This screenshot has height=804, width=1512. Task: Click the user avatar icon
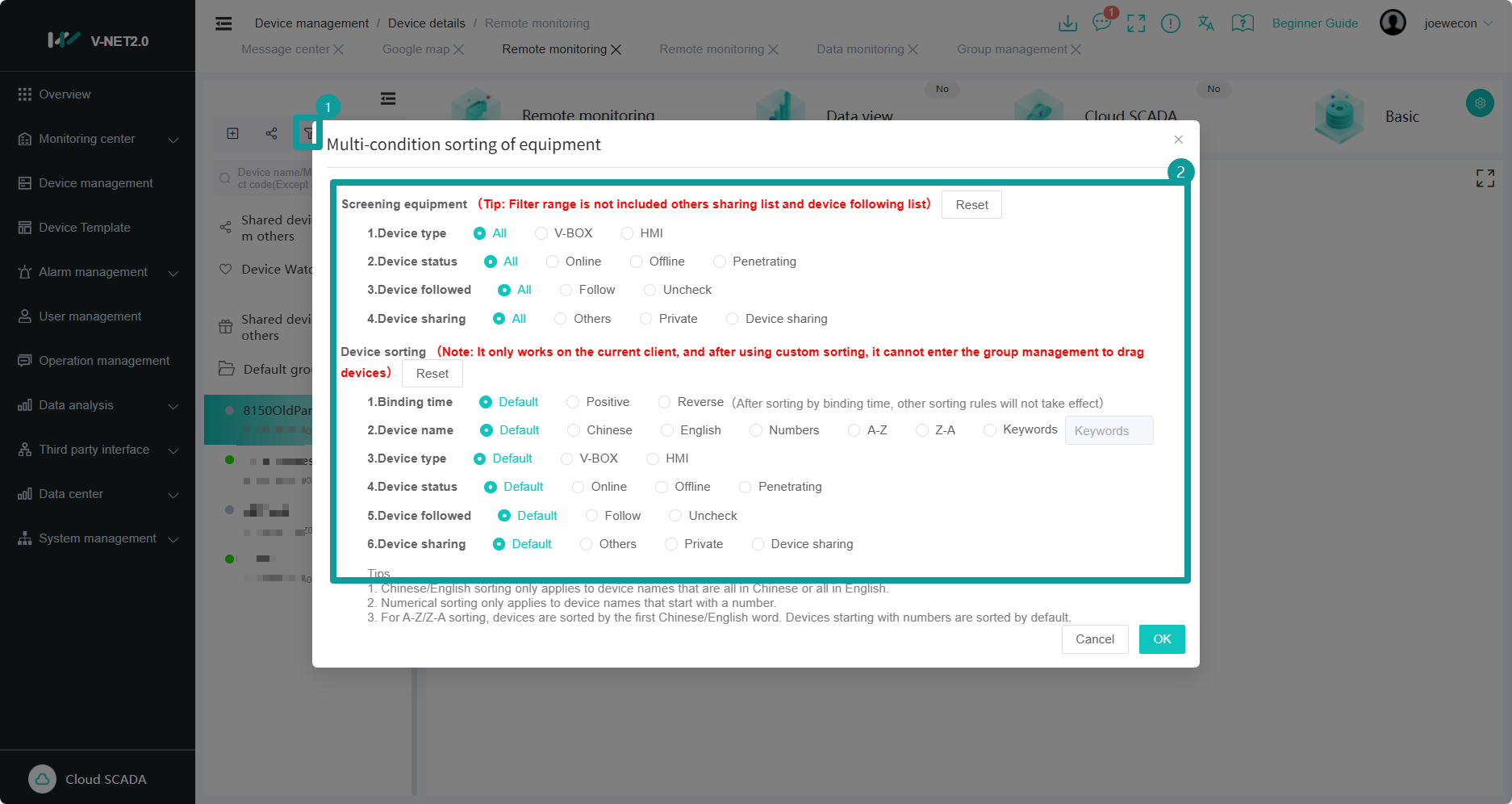coord(1393,23)
